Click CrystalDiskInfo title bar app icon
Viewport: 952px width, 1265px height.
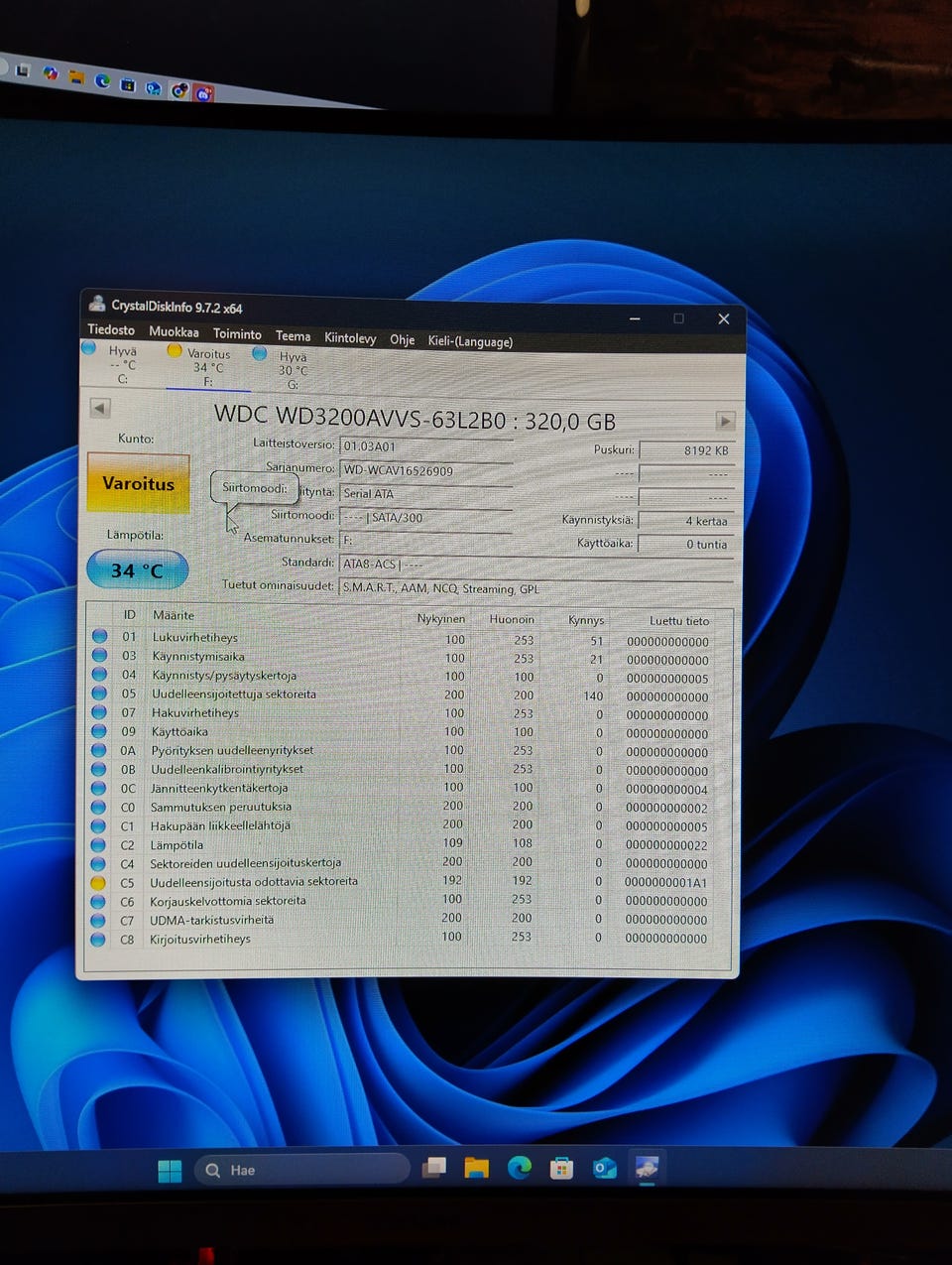pos(97,304)
